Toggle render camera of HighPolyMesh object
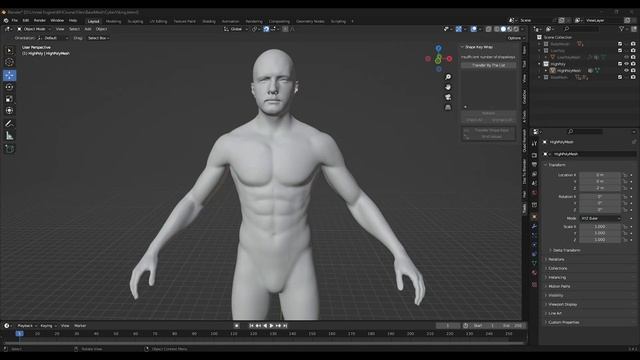This screenshot has height=360, width=640. click(x=633, y=71)
